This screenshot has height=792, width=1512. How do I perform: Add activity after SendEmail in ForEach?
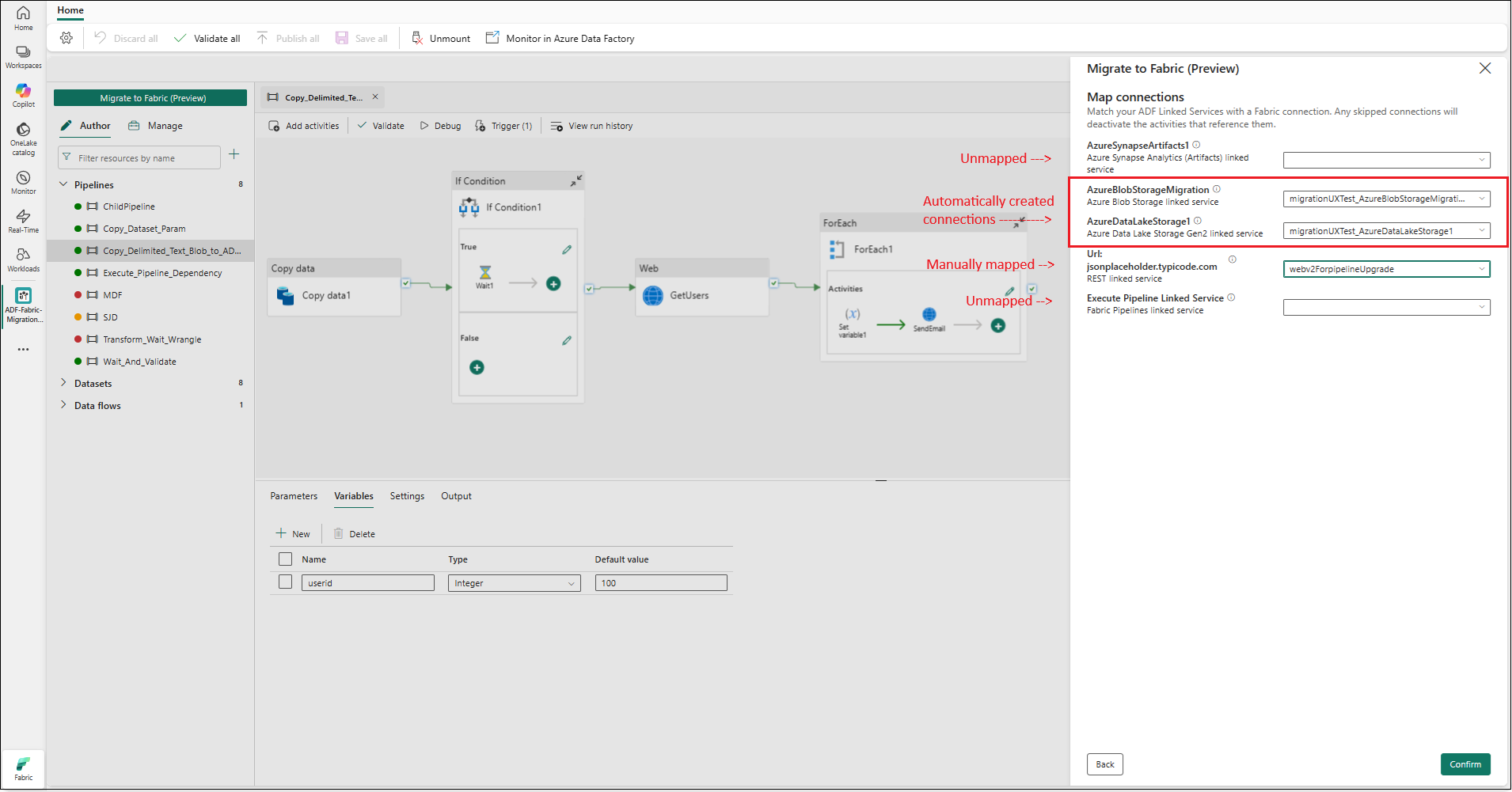pos(998,325)
